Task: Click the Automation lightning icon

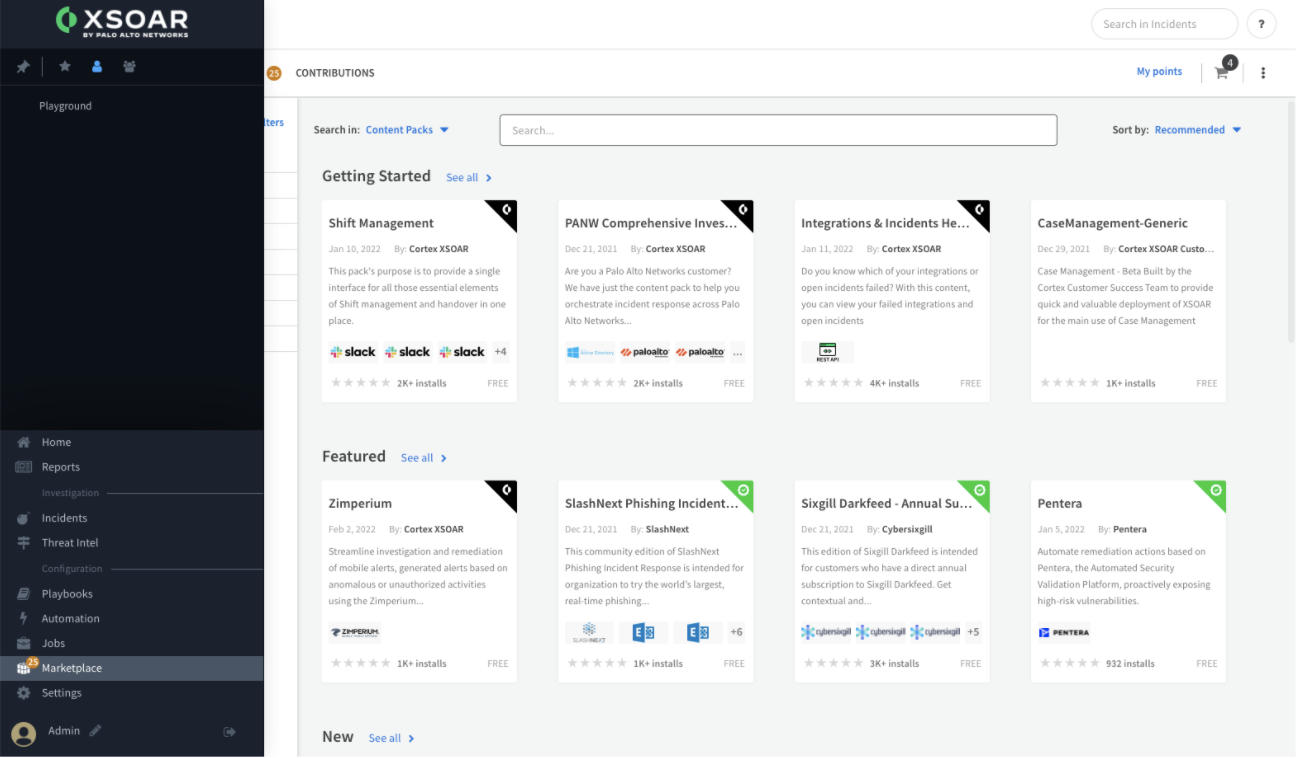Action: 23,619
